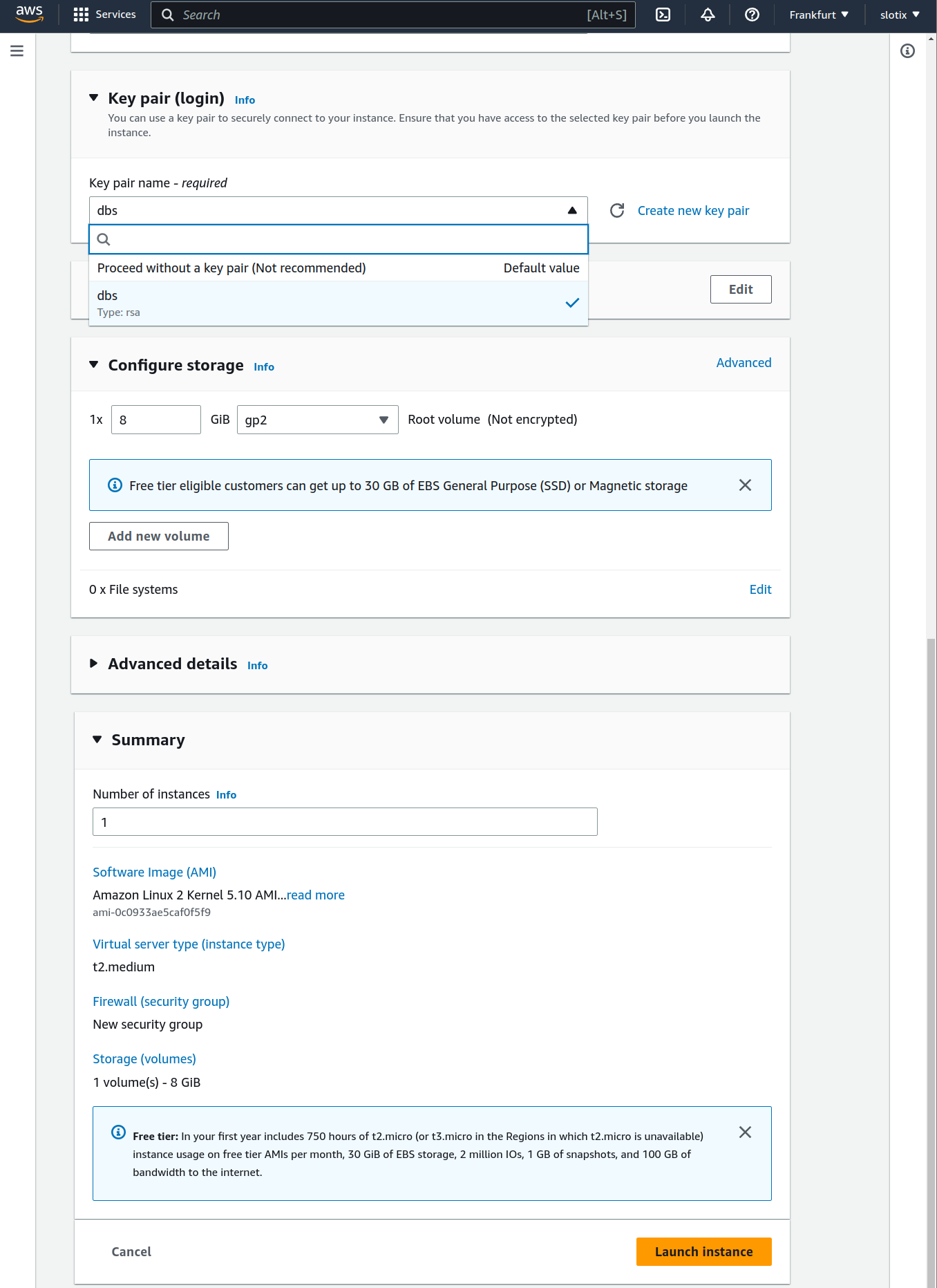Collapse the Summary section
The width and height of the screenshot is (937, 1288).
[97, 740]
